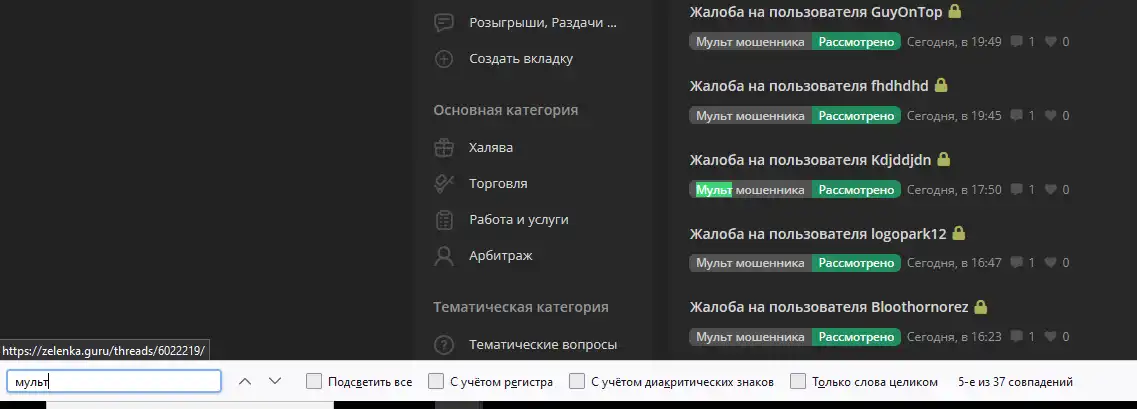Click the comment icon in the 19:45 thread row
Image resolution: width=1137 pixels, height=409 pixels.
tap(1017, 115)
